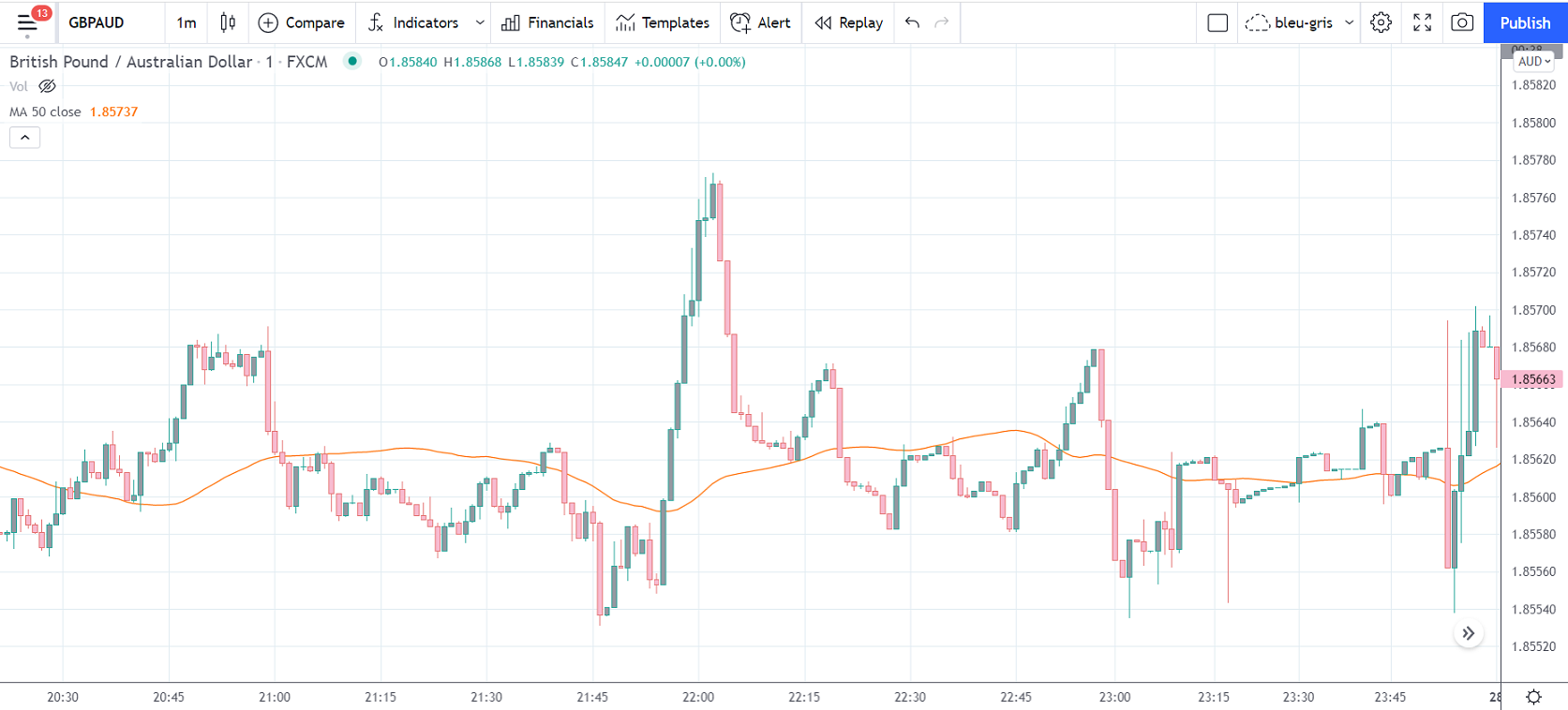Click the close value C1.85847

tap(599, 62)
